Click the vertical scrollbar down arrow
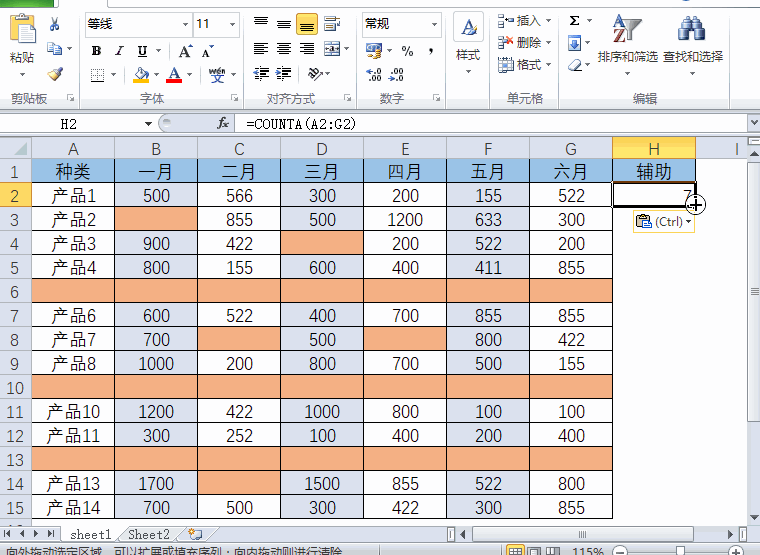The width and height of the screenshot is (760, 555). tap(754, 517)
